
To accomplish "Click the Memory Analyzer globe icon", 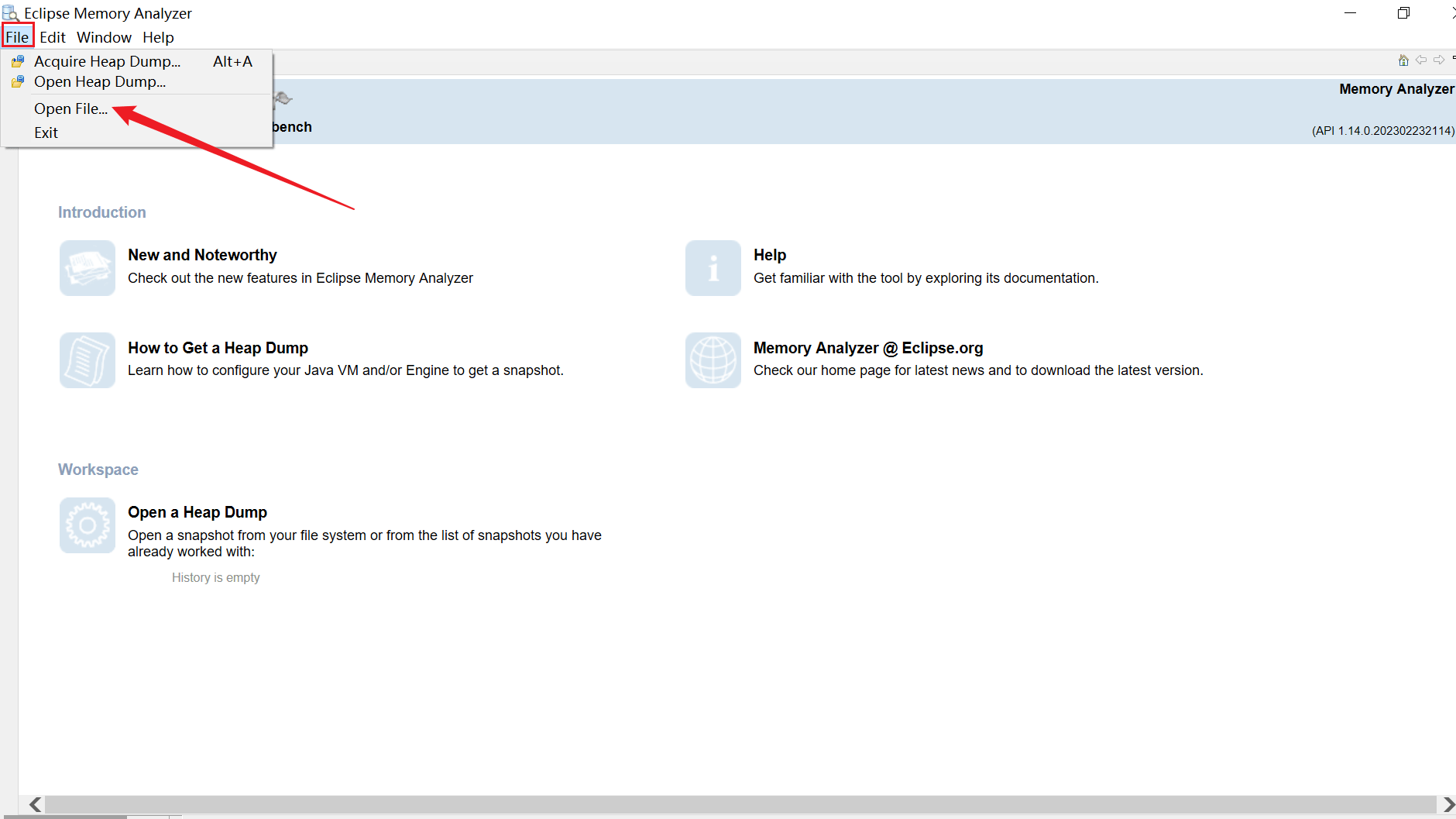I will click(x=713, y=360).
